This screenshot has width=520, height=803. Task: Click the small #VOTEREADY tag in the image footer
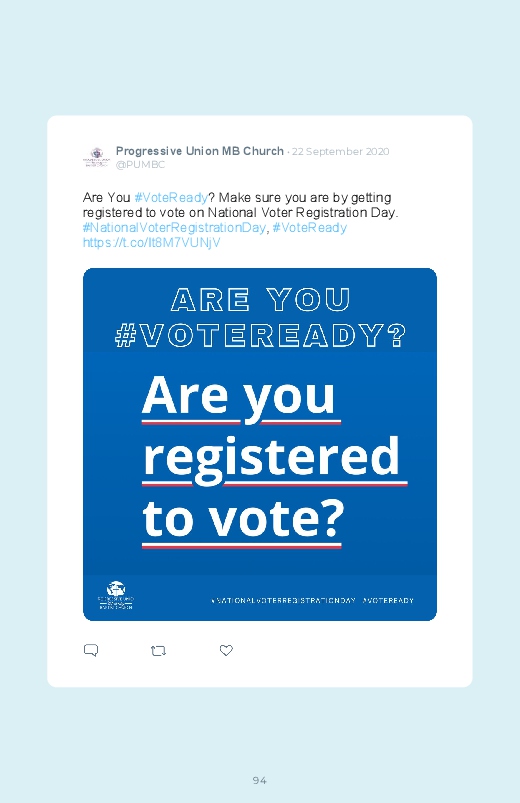tap(388, 600)
